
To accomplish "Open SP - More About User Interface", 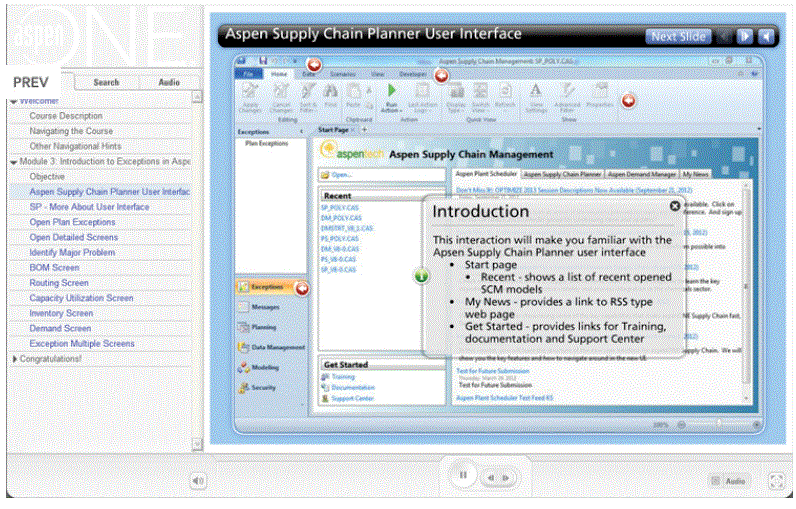I will pyautogui.click(x=89, y=207).
